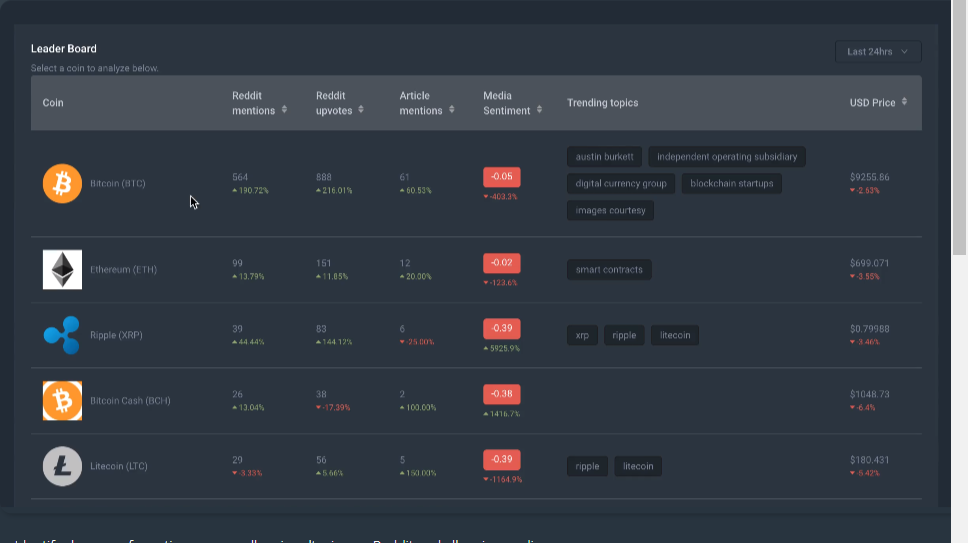Image resolution: width=968 pixels, height=543 pixels.
Task: Click Bitcoin Cash price $1048.73
Action: [869, 394]
